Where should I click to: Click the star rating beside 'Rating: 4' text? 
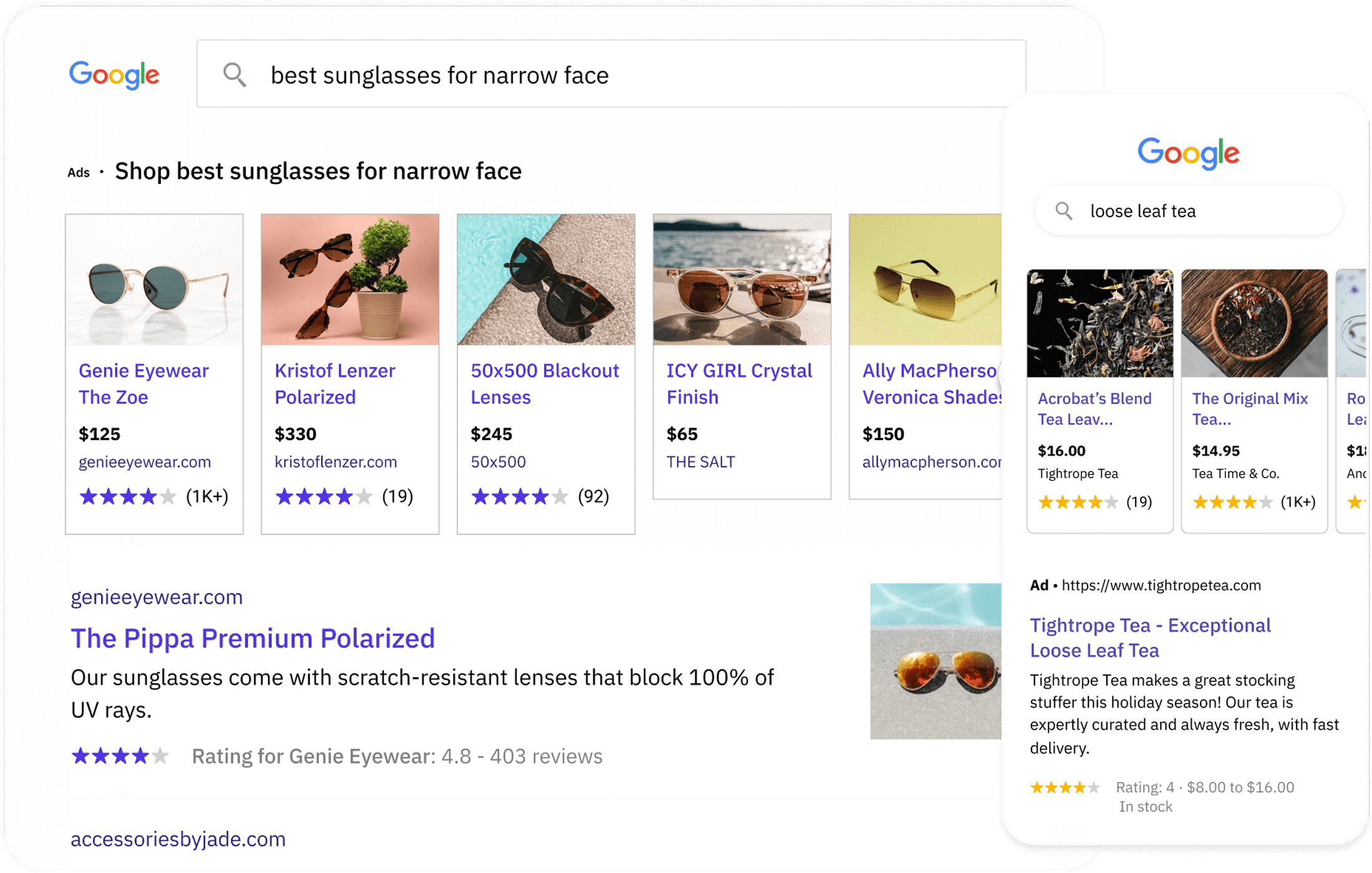[x=1065, y=788]
